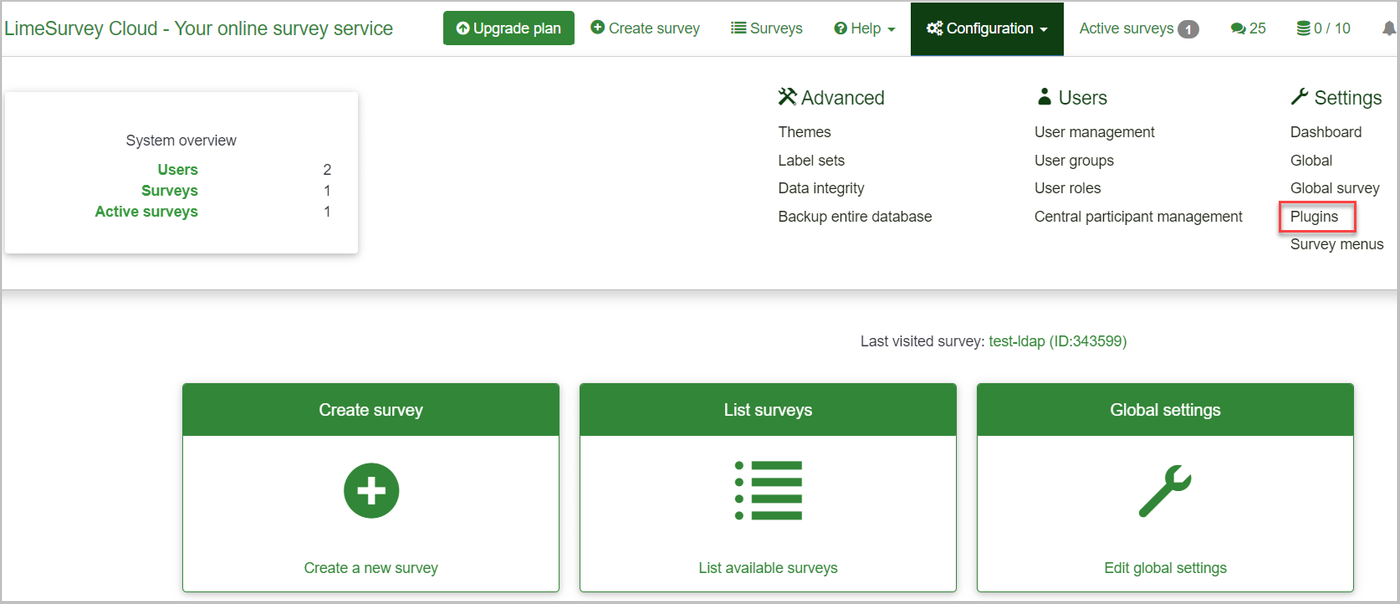Open the storage indicator 0 / 10
The image size is (1400, 604).
pos(1323,28)
